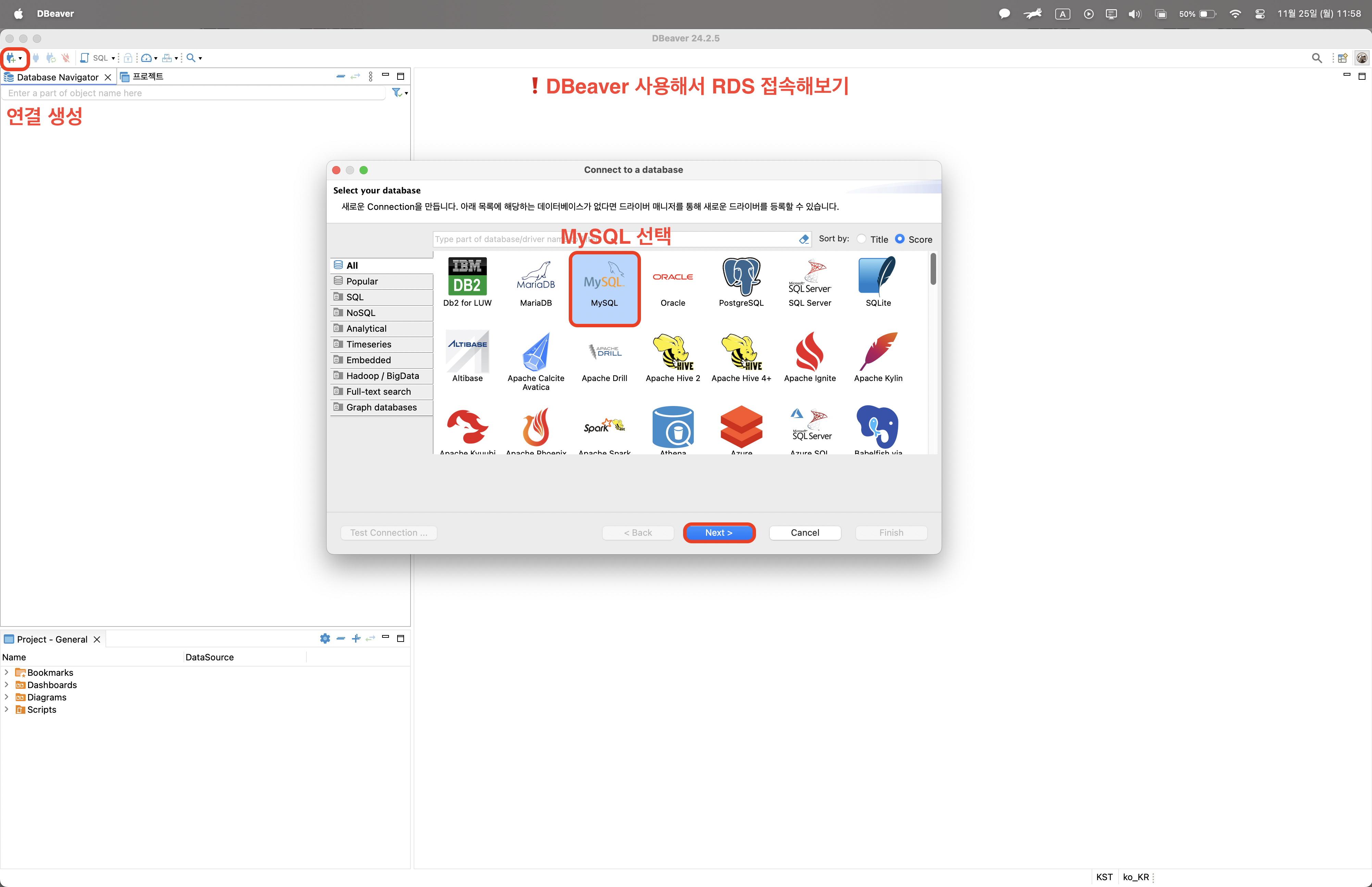
Task: Select the Timeseries category
Action: (381, 344)
